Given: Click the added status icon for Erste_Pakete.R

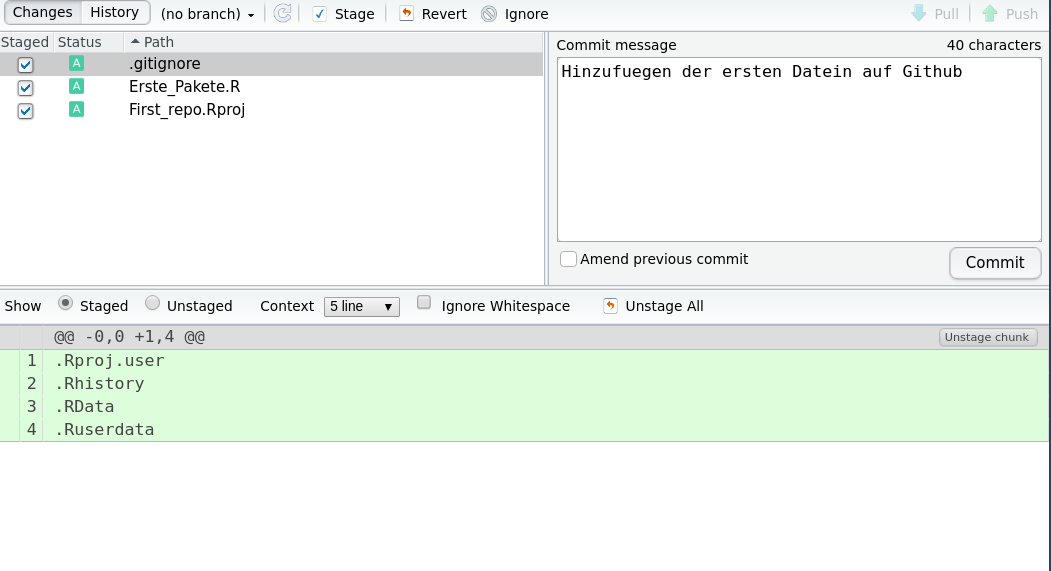Looking at the screenshot, I should (x=76, y=86).
